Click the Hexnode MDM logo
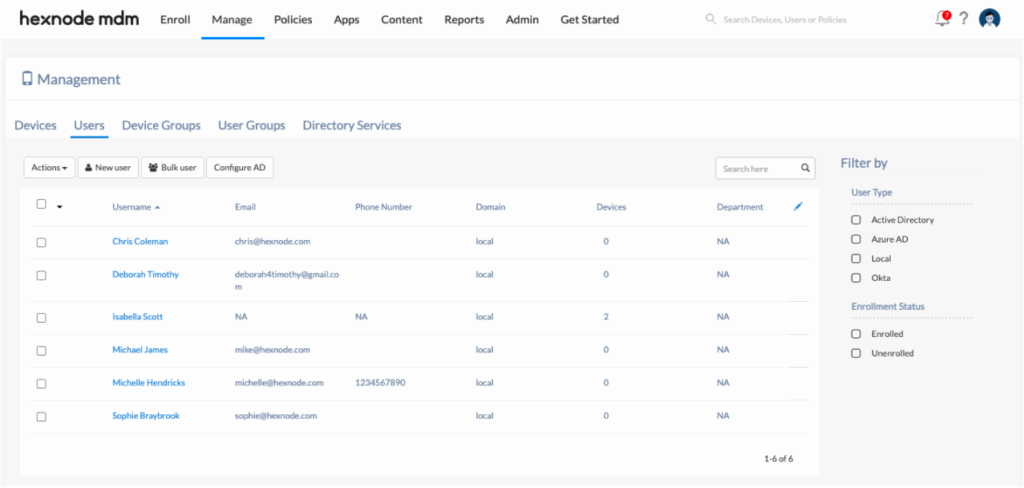 (x=81, y=19)
